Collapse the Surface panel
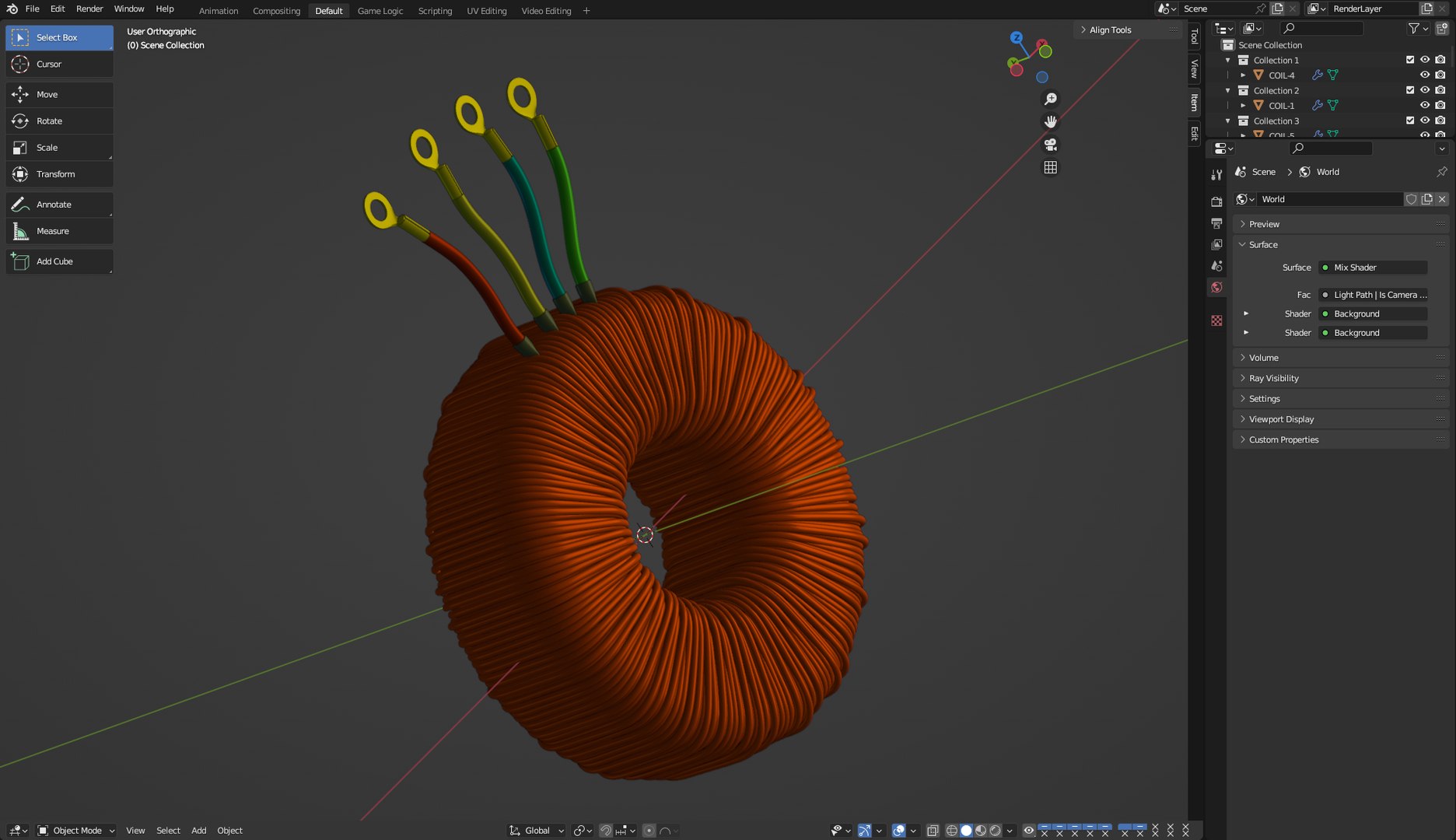Screen dimensions: 1456x840 tap(1341, 244)
